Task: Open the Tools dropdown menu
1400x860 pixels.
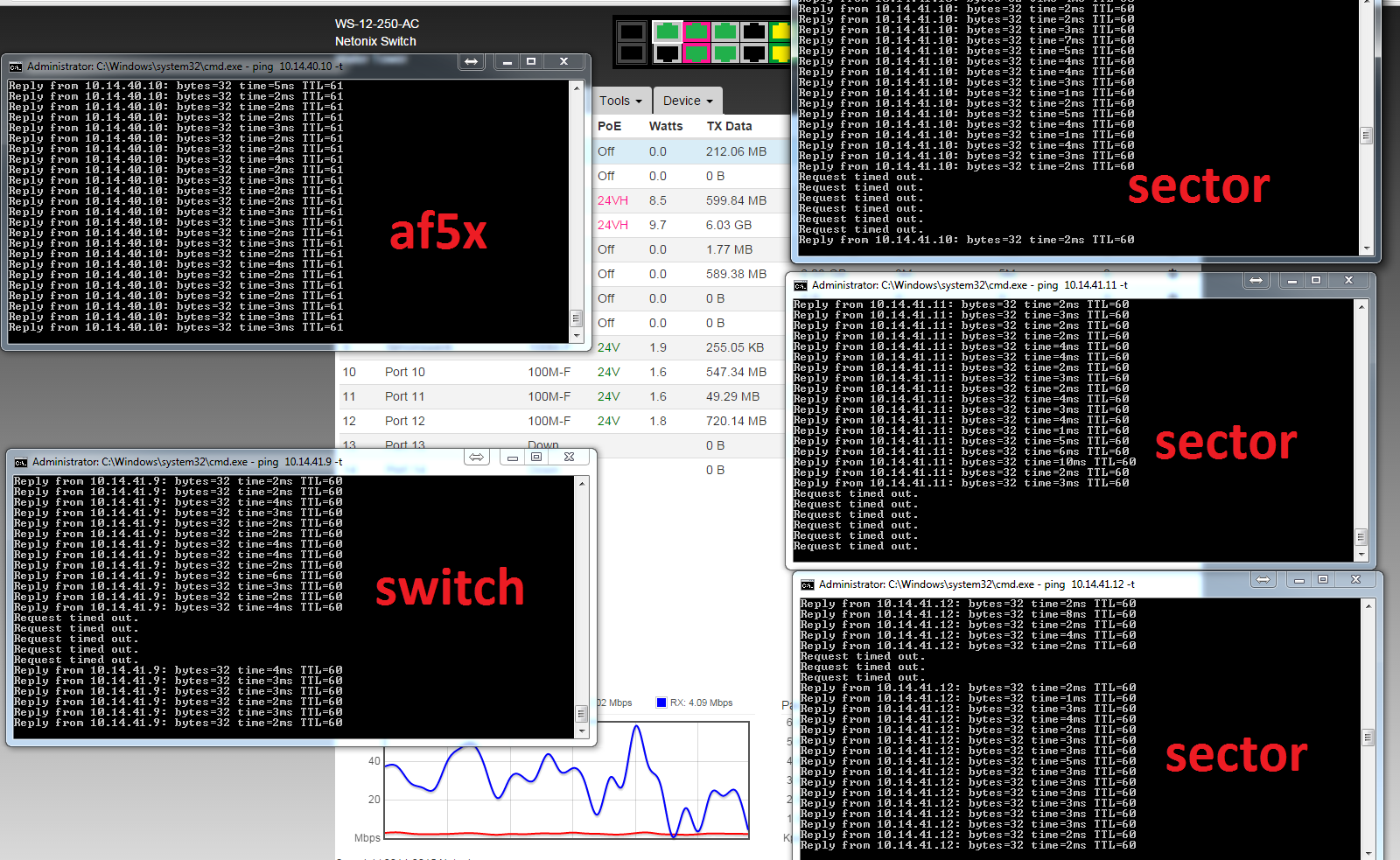Action: (620, 101)
